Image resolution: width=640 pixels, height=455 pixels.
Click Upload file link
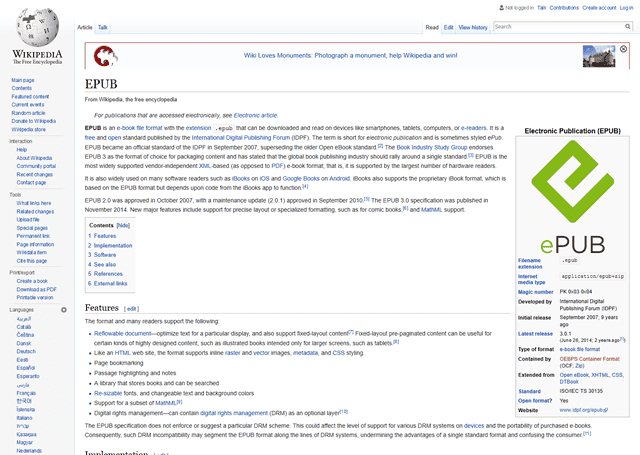28,220
